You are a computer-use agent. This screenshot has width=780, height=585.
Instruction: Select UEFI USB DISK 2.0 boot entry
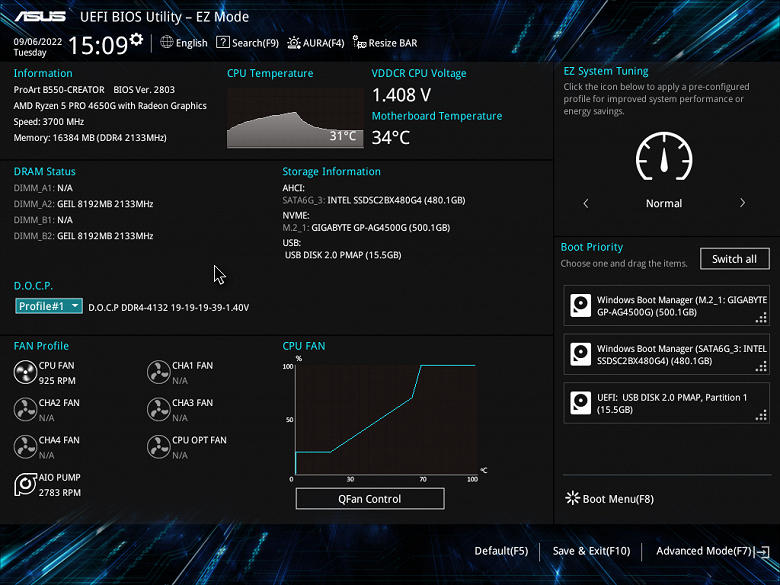667,403
